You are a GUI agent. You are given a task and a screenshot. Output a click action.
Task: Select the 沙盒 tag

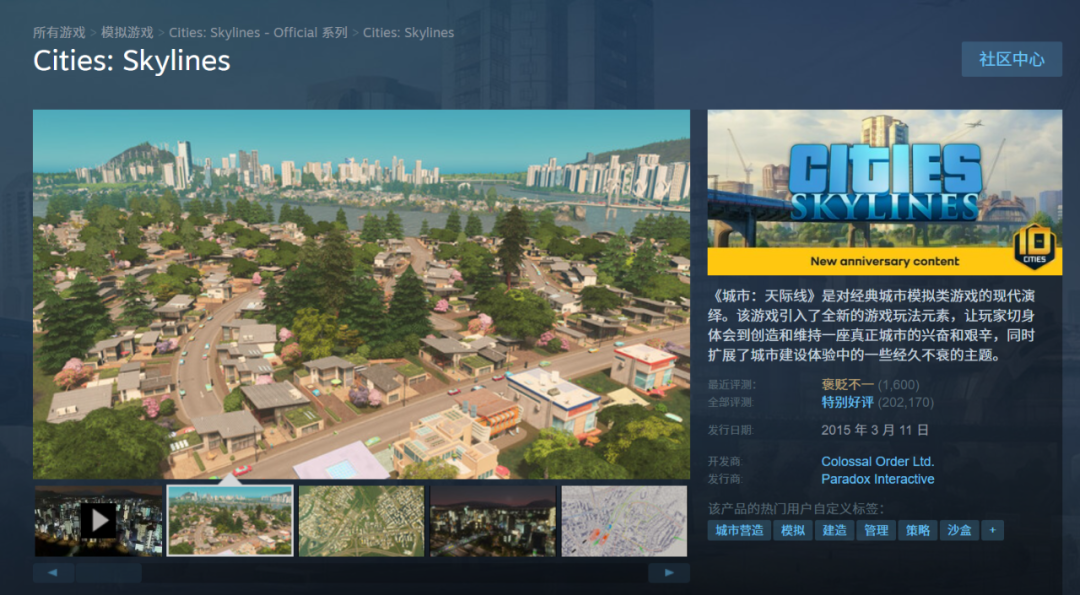959,530
